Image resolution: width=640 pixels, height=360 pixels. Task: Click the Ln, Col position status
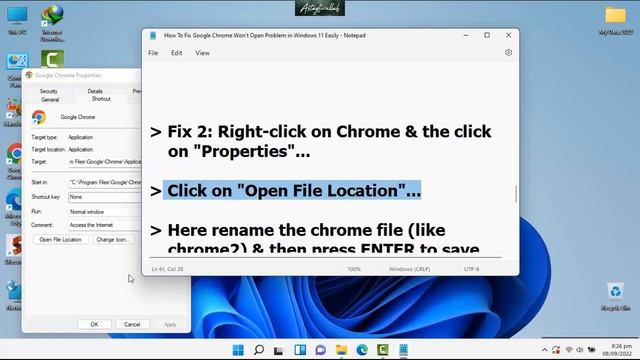(x=167, y=269)
